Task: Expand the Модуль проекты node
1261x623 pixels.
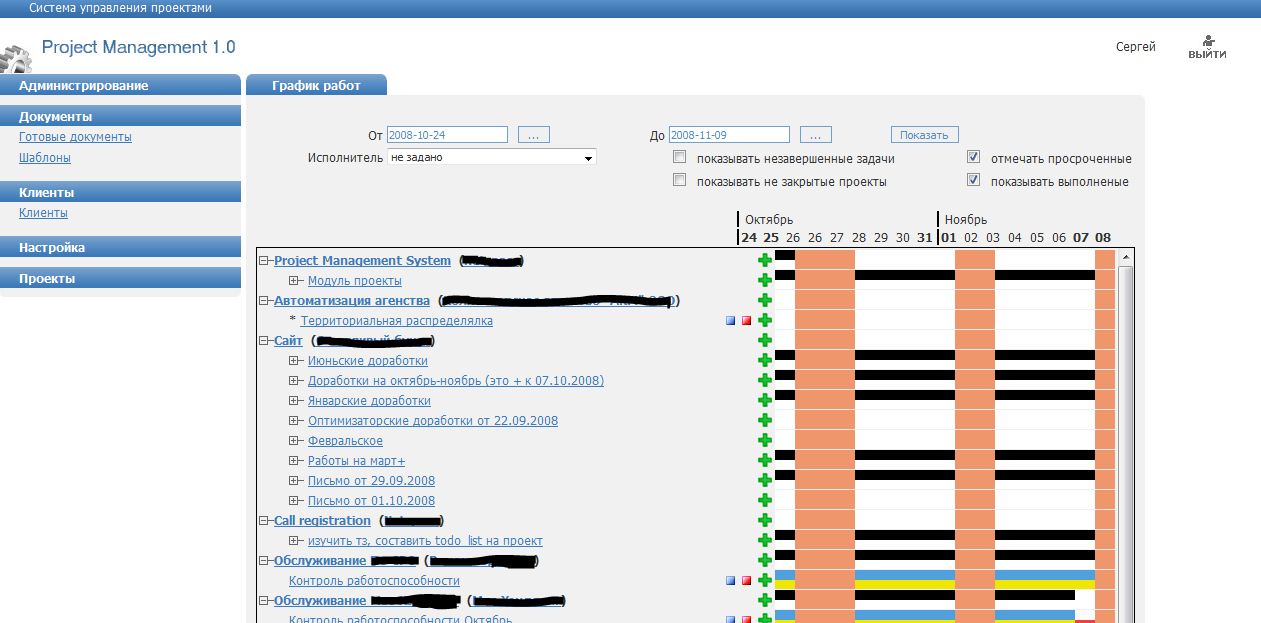Action: pyautogui.click(x=295, y=281)
